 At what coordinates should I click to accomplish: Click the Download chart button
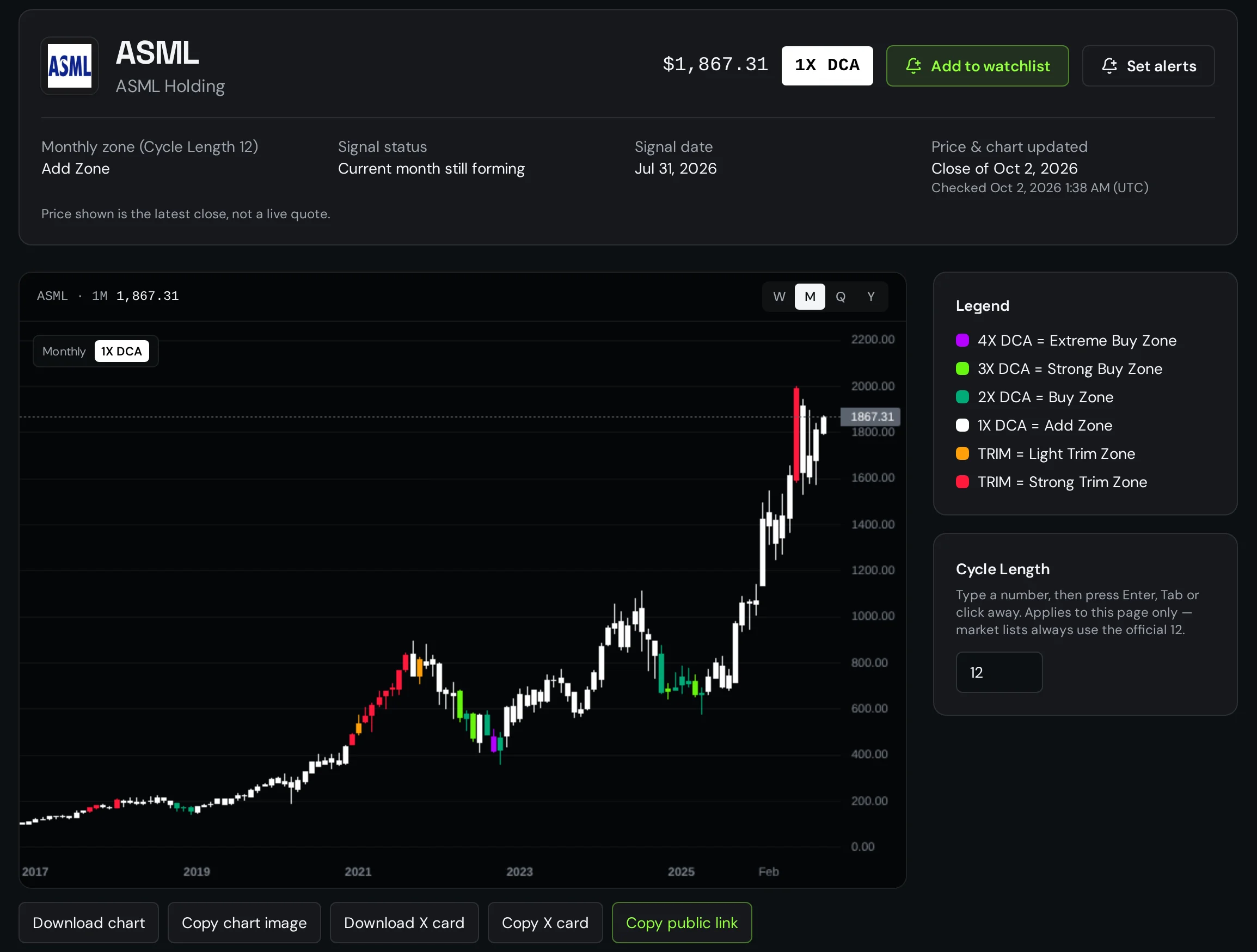tap(89, 923)
